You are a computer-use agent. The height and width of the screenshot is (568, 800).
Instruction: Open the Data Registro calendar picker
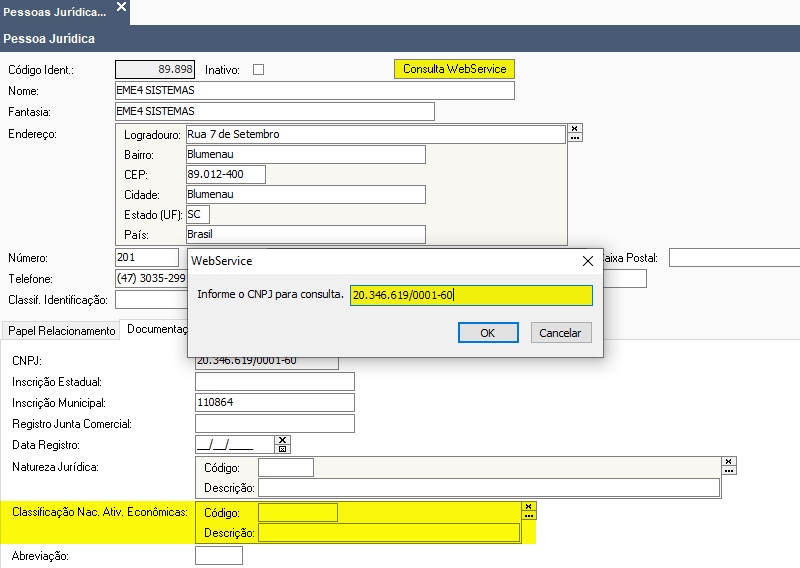pyautogui.click(x=283, y=449)
